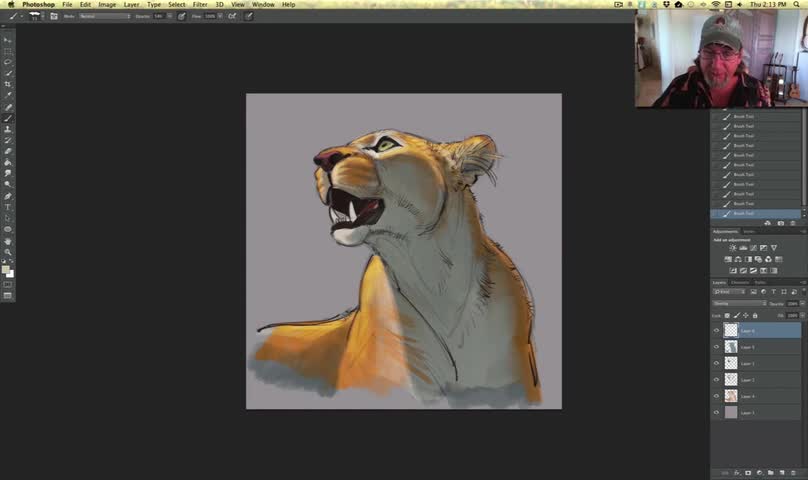
Task: Select the Horizontal Type tool
Action: pyautogui.click(x=8, y=207)
